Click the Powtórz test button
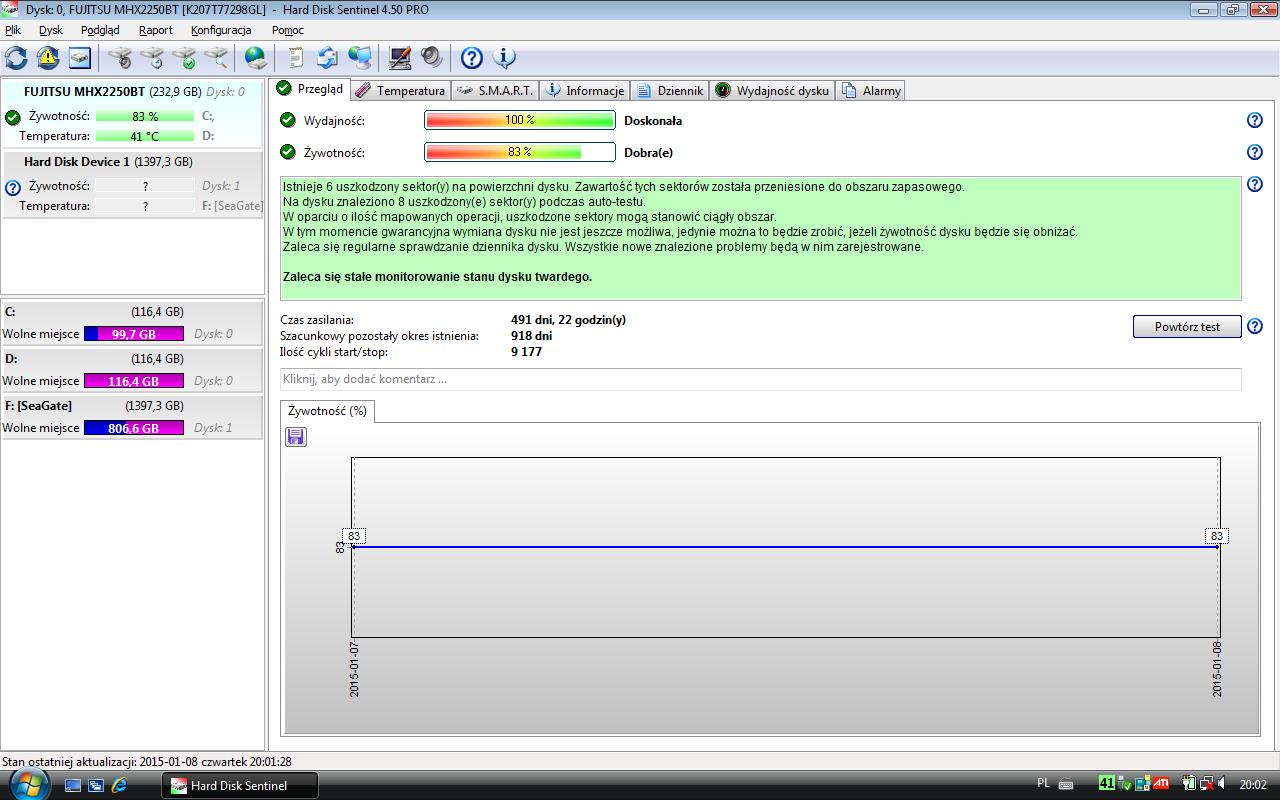 pos(1187,327)
